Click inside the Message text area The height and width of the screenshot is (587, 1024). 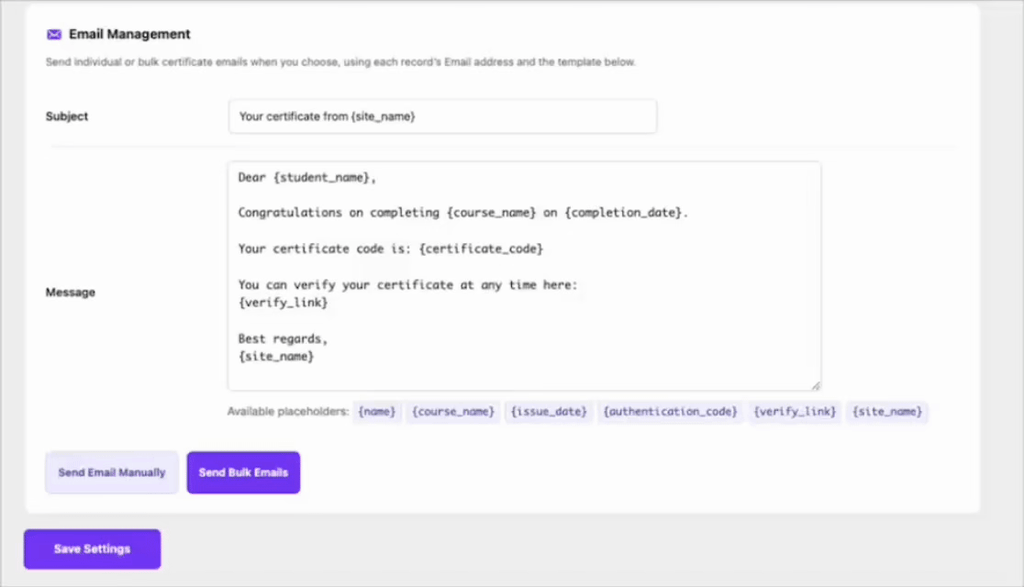pyautogui.click(x=524, y=276)
